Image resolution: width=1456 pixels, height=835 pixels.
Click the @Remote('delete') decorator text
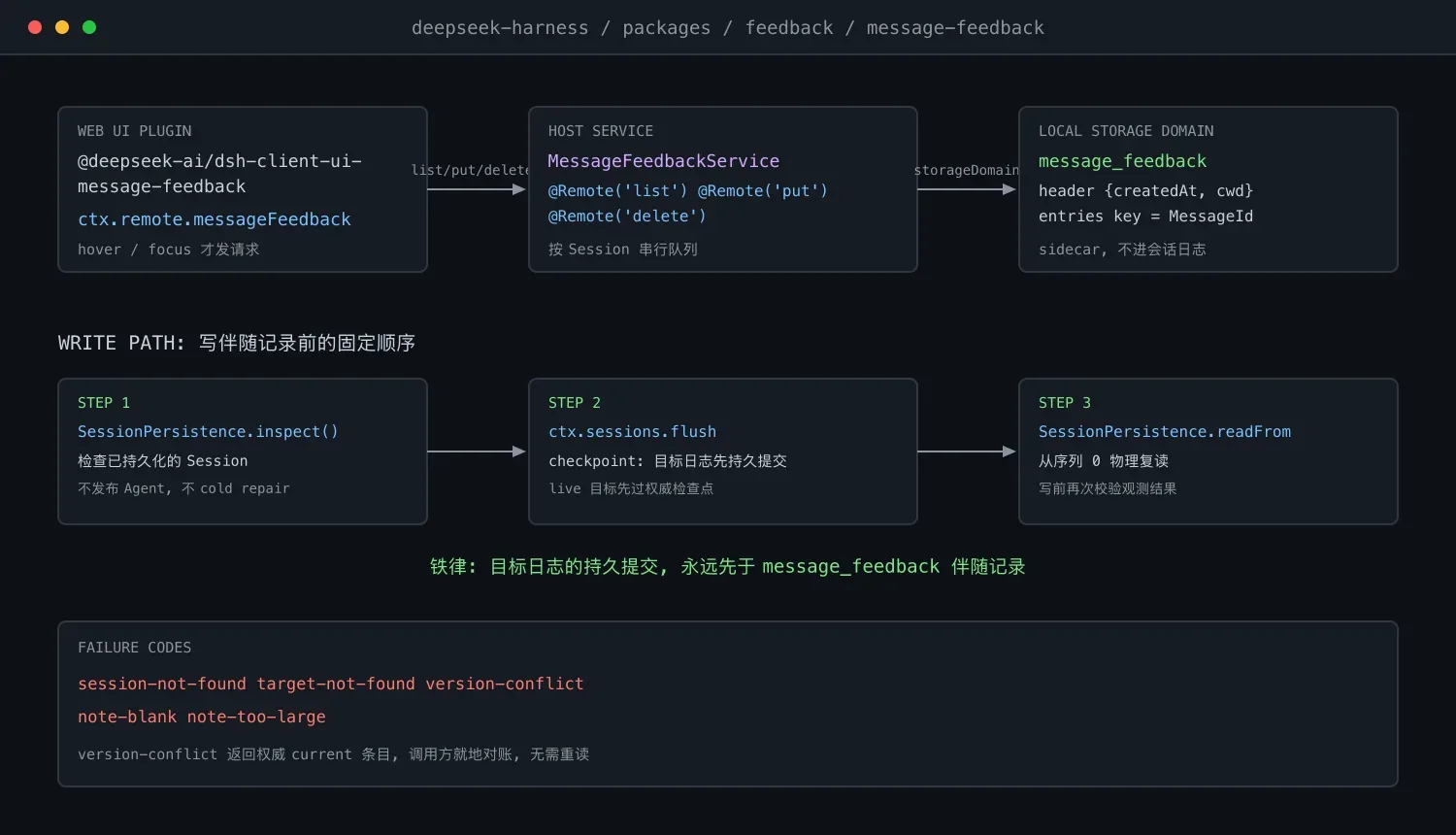click(627, 217)
